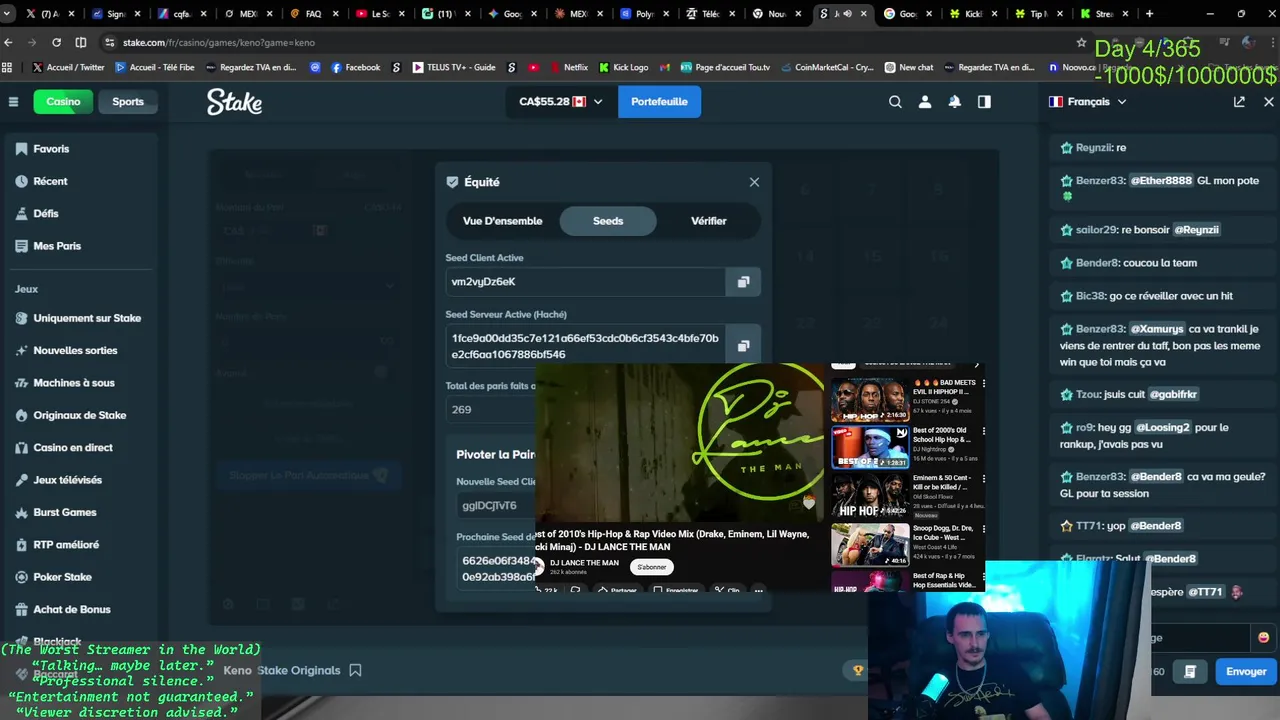Image resolution: width=1280 pixels, height=720 pixels.
Task: Go back in the browser
Action: coord(9,42)
